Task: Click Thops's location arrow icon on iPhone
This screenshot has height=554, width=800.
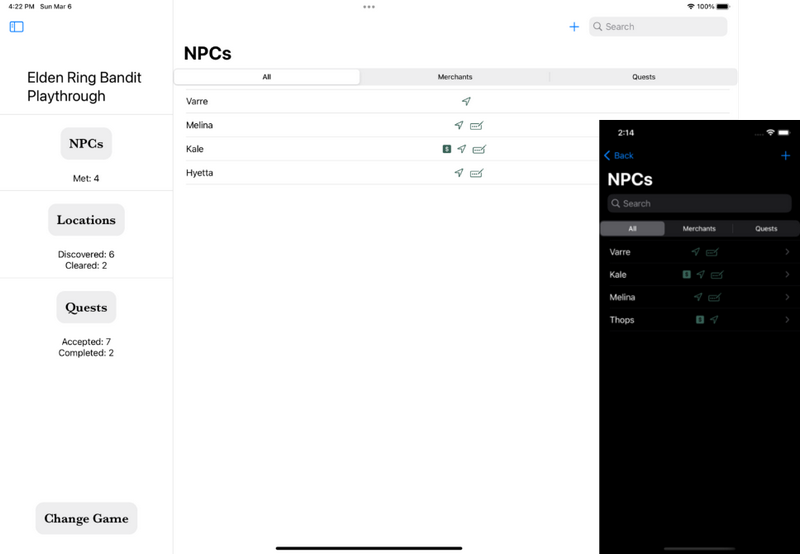Action: 714,319
